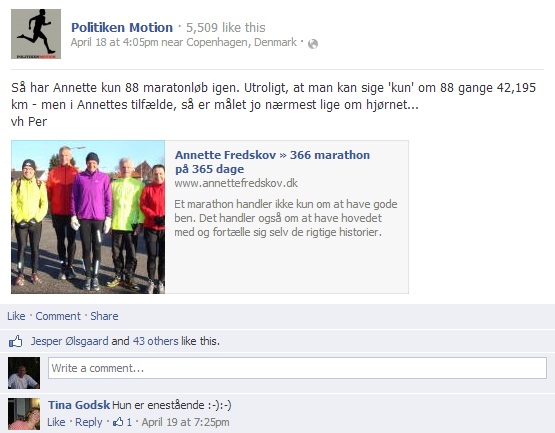The height and width of the screenshot is (433, 555).
Task: Click the small thumbs-up icon on Tina's comment
Action: (x=118, y=422)
